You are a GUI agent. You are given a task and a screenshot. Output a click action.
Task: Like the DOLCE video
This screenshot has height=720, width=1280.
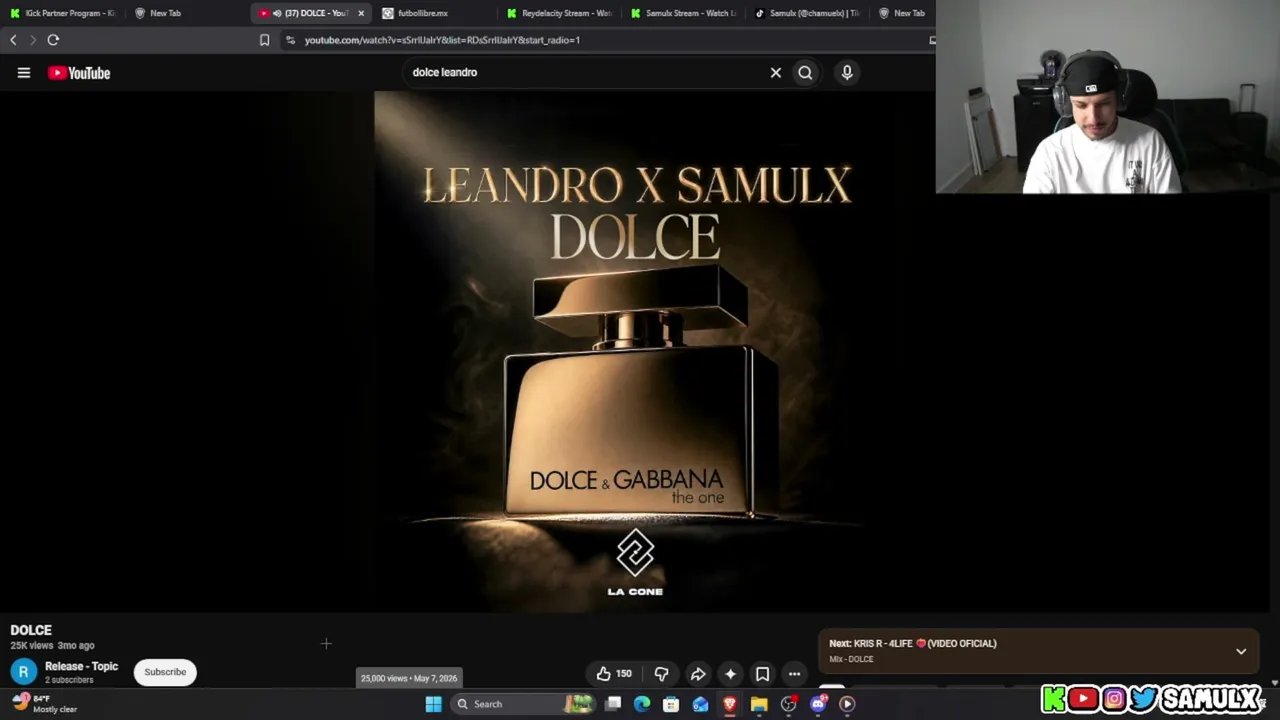pyautogui.click(x=614, y=674)
